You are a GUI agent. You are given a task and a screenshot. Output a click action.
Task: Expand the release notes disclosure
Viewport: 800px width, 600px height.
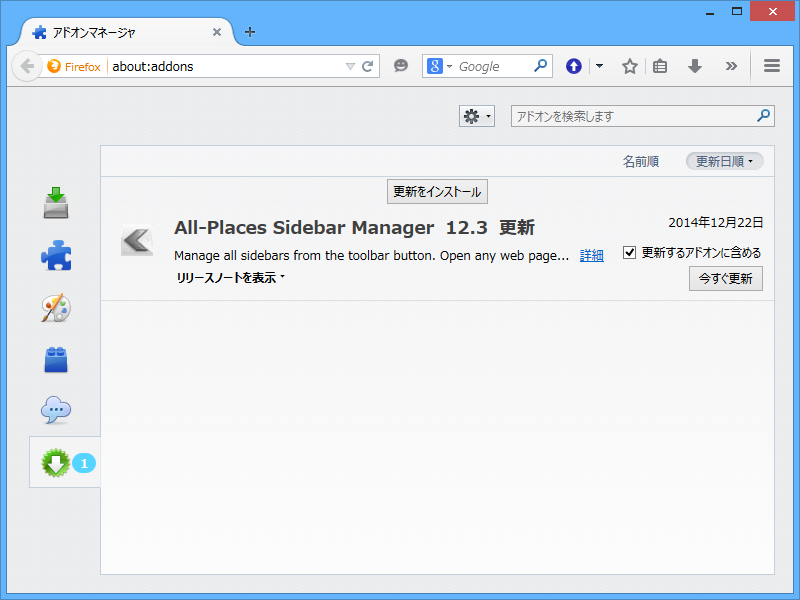click(231, 278)
